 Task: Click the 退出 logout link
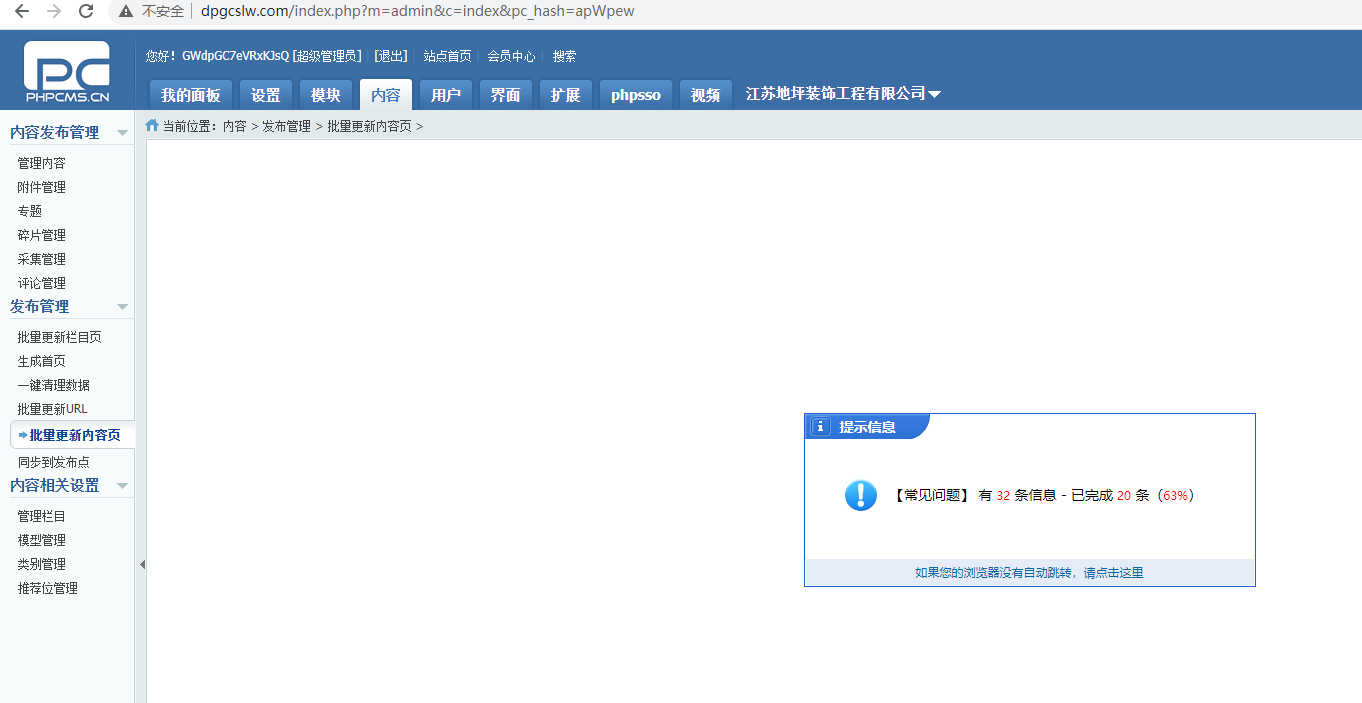pyautogui.click(x=391, y=56)
